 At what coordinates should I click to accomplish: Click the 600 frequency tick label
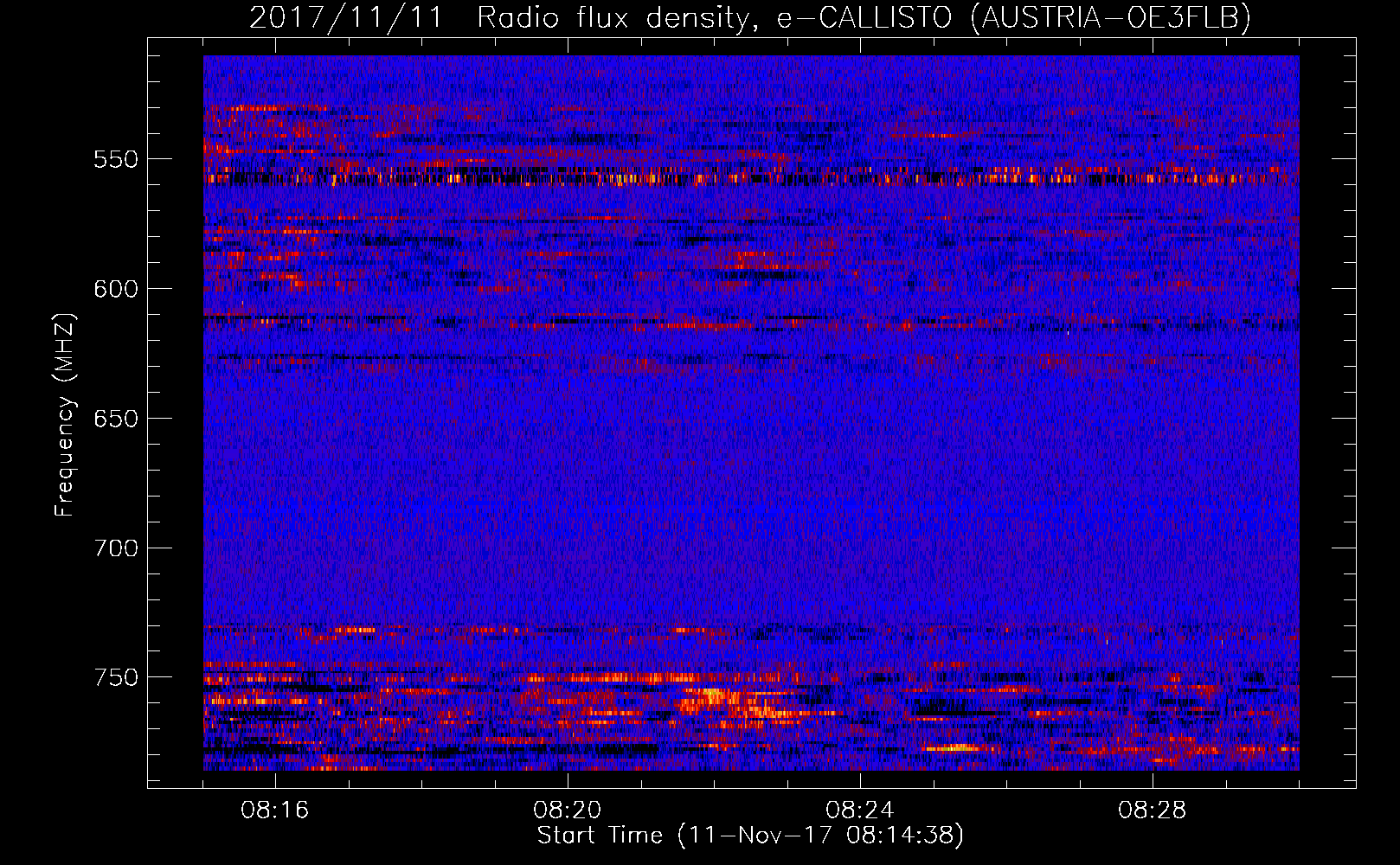[x=116, y=289]
